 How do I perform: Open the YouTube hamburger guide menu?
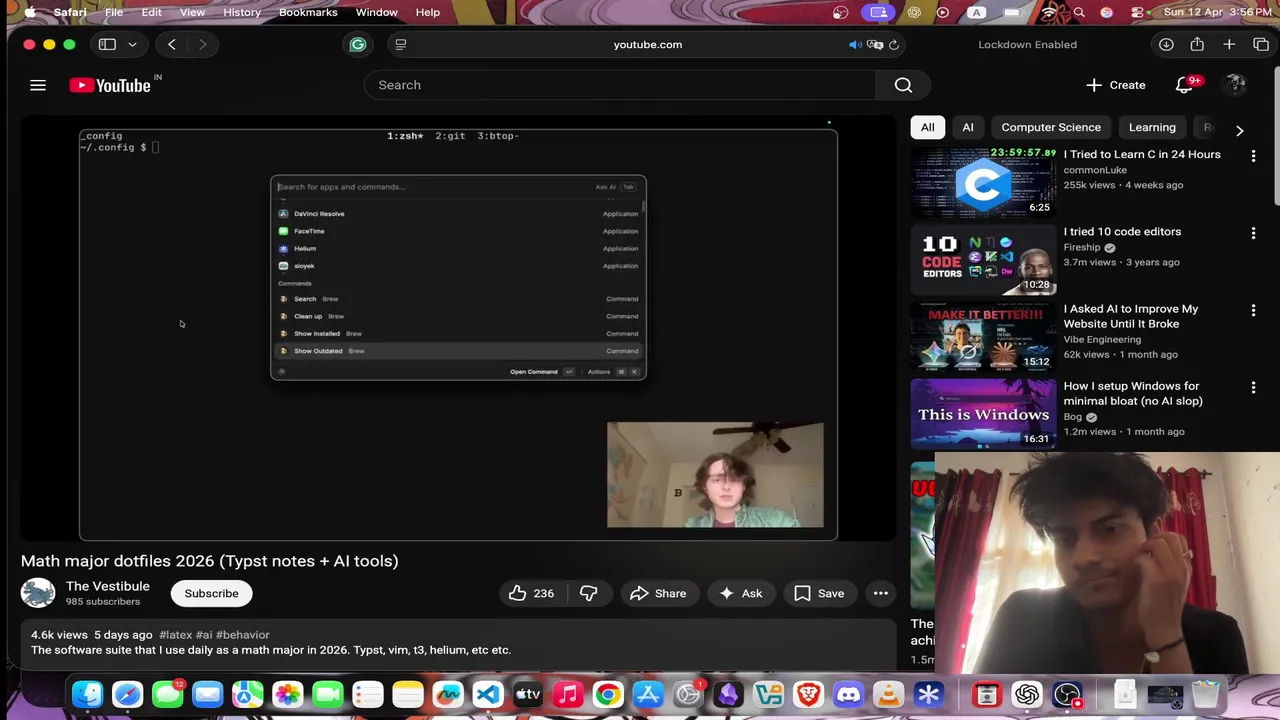click(x=38, y=85)
